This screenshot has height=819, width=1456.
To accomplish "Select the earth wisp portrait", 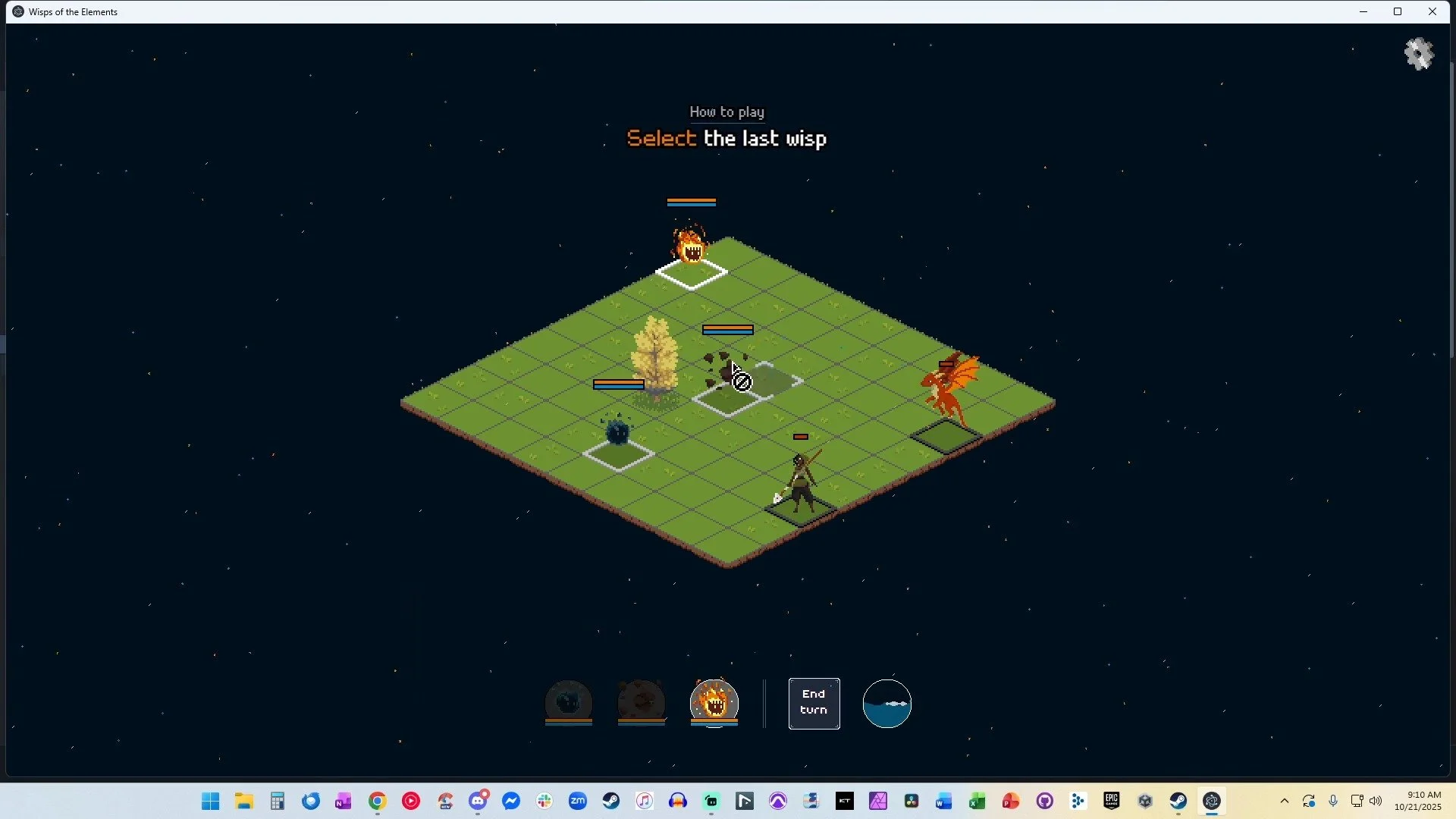I will [641, 701].
